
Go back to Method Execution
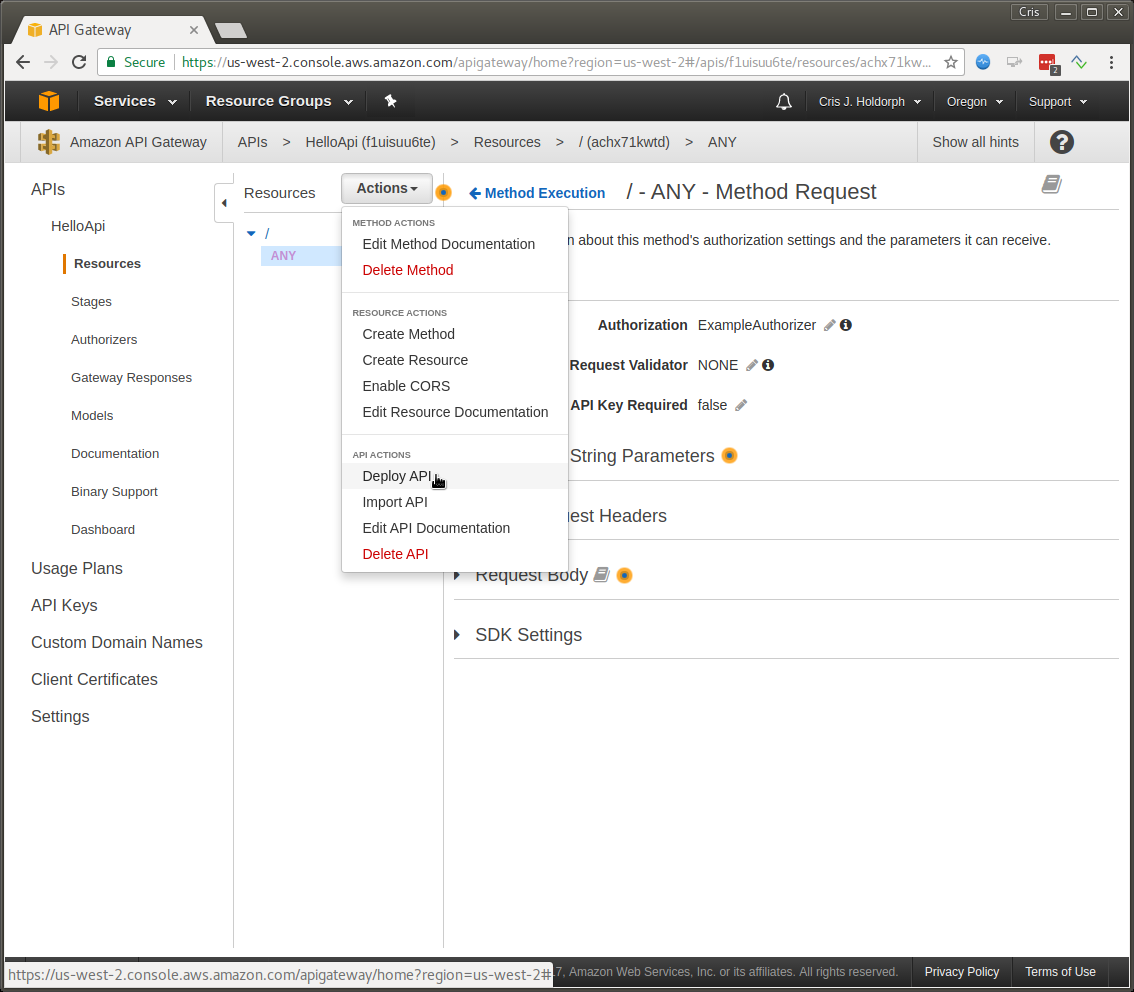pos(537,193)
